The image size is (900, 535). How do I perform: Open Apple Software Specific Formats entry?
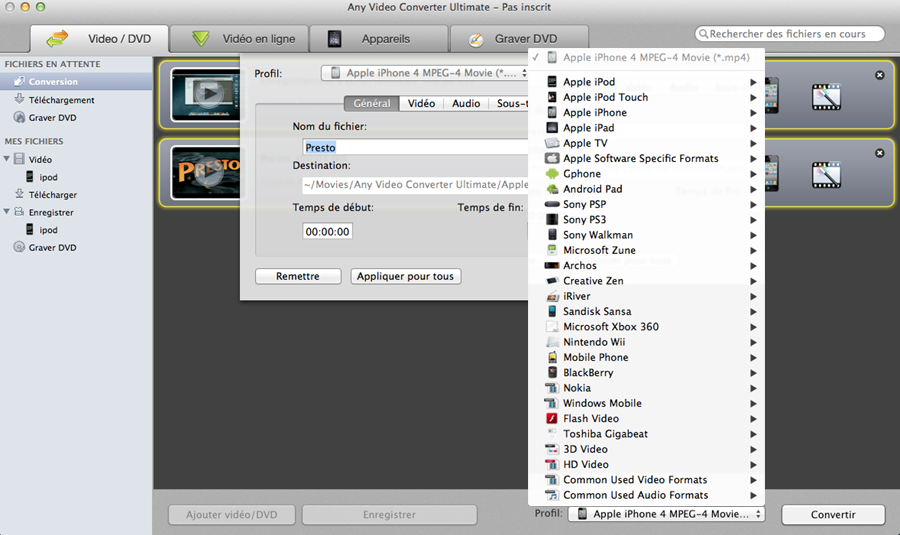(646, 158)
